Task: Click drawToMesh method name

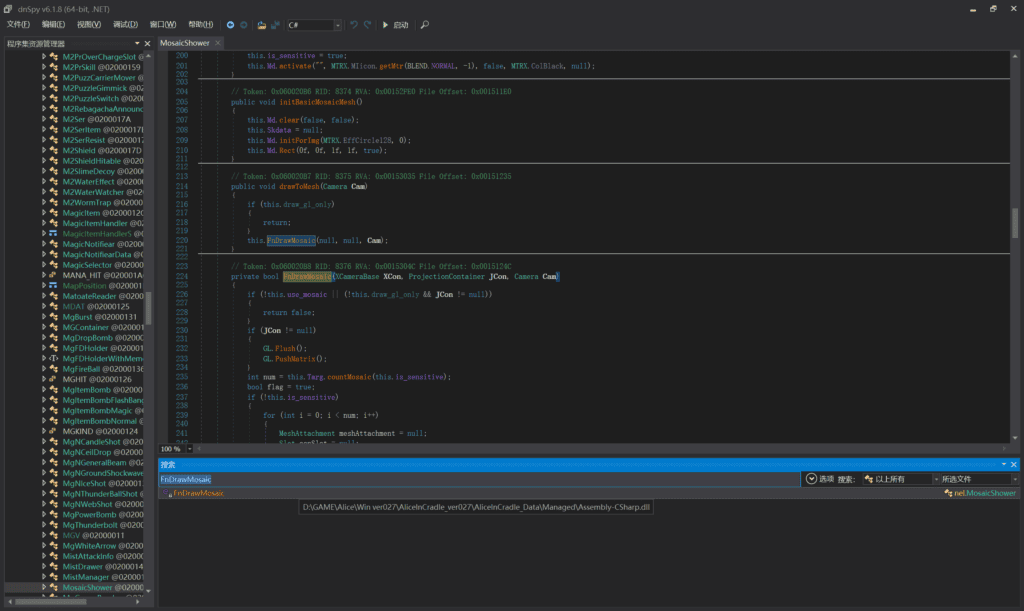Action: [x=299, y=187]
